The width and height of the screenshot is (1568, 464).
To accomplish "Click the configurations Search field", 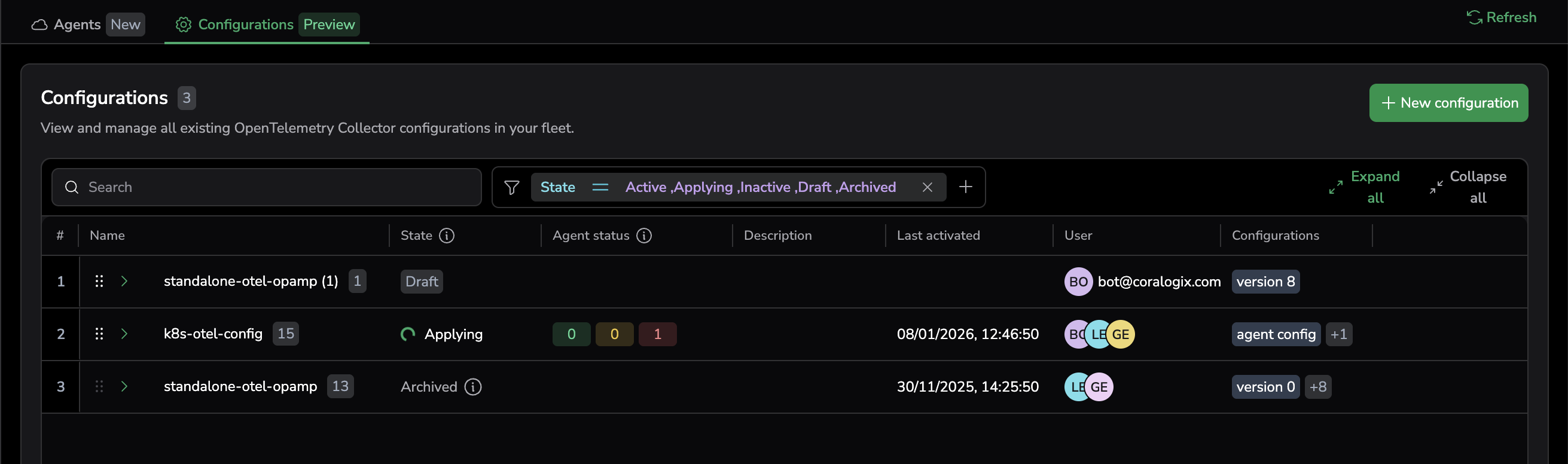I will click(x=267, y=187).
